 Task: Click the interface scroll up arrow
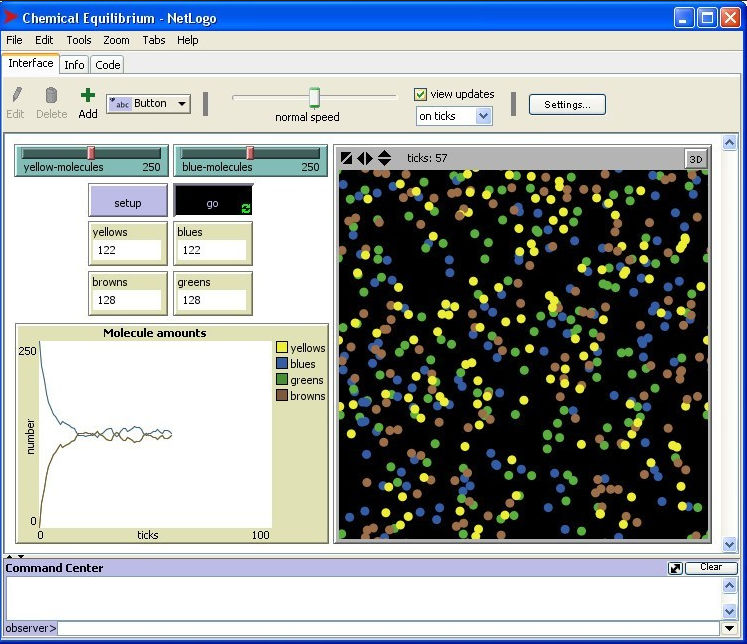click(x=729, y=142)
